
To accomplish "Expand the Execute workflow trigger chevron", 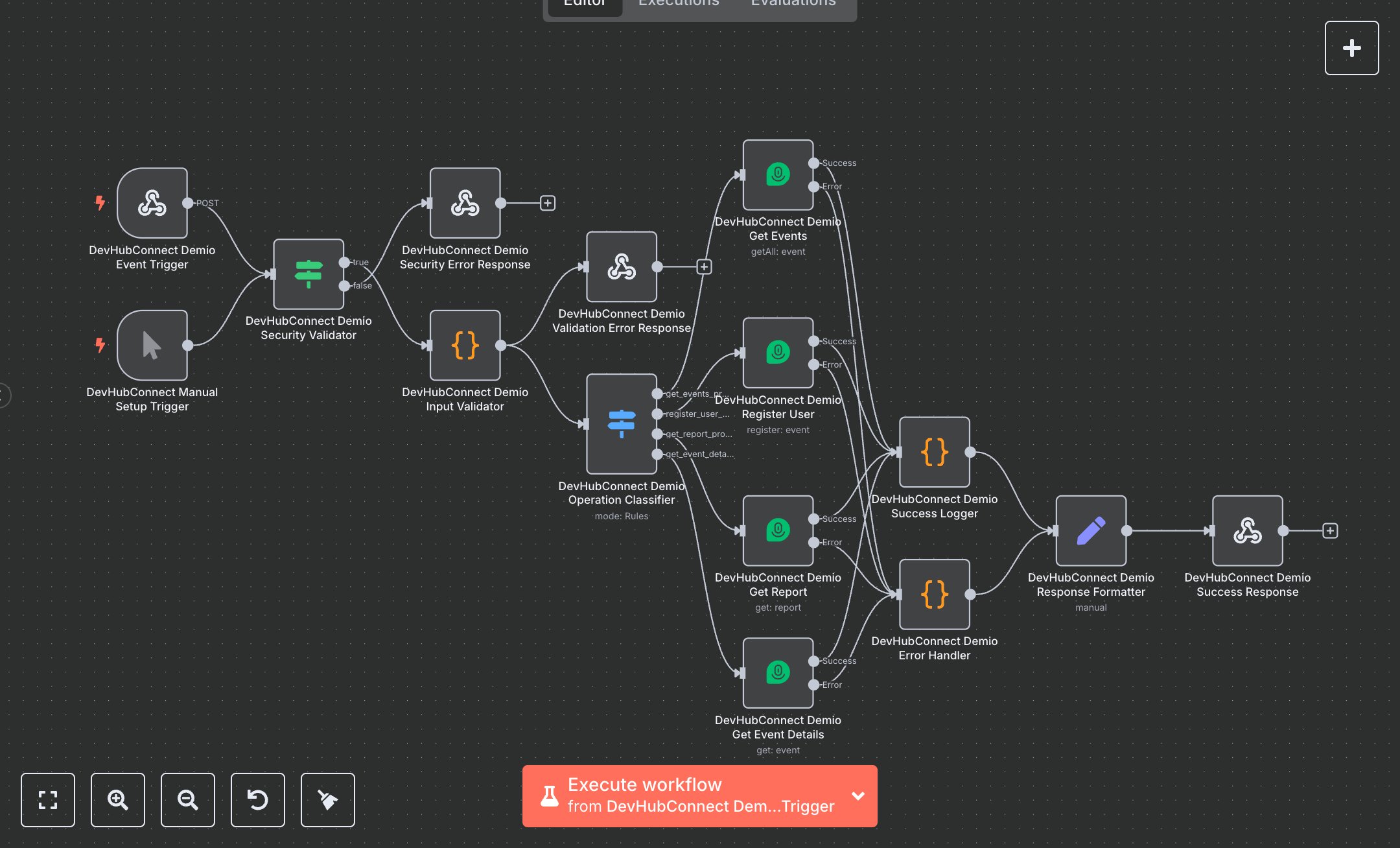I will pos(858,795).
